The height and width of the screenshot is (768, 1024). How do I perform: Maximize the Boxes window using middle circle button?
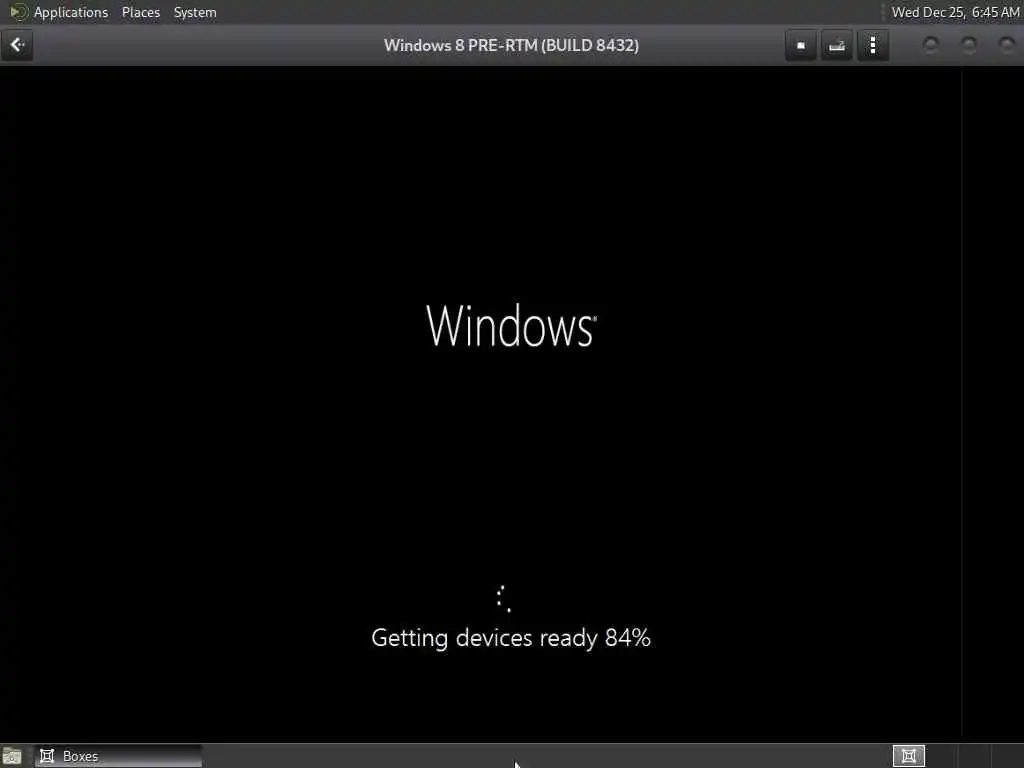tap(969, 45)
